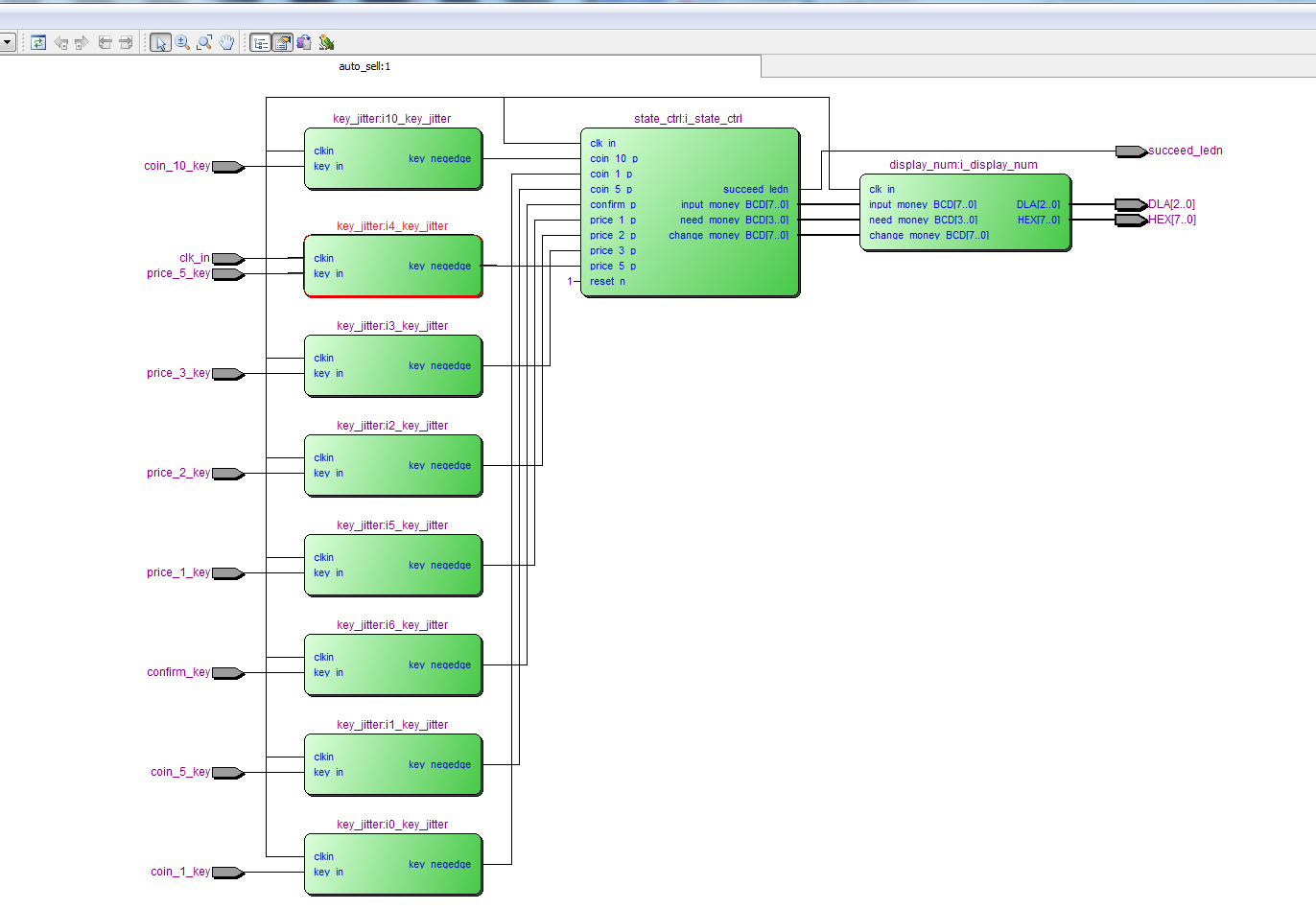This screenshot has height=909, width=1316.
Task: Click the HEX[7..0] port inside display_num
Action: 1039,221
